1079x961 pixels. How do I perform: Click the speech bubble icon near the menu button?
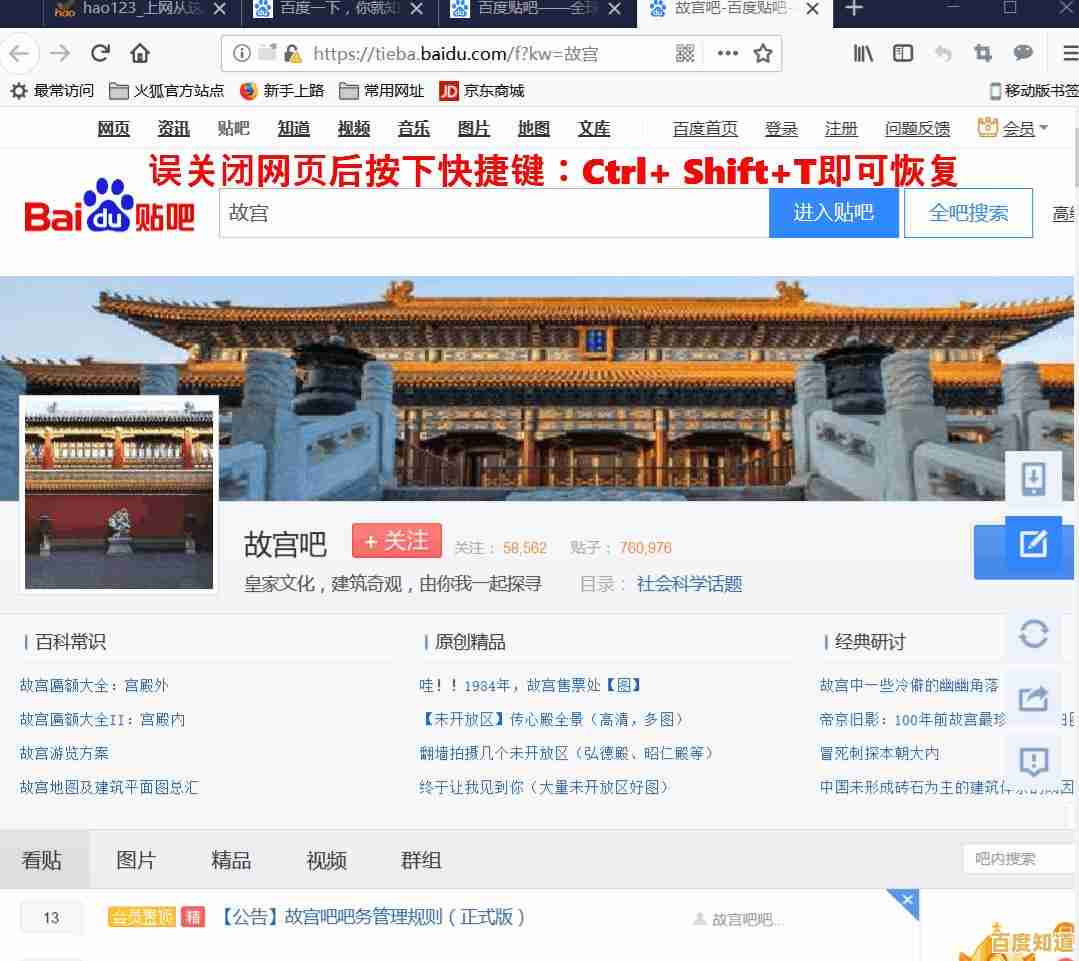pyautogui.click(x=1022, y=53)
